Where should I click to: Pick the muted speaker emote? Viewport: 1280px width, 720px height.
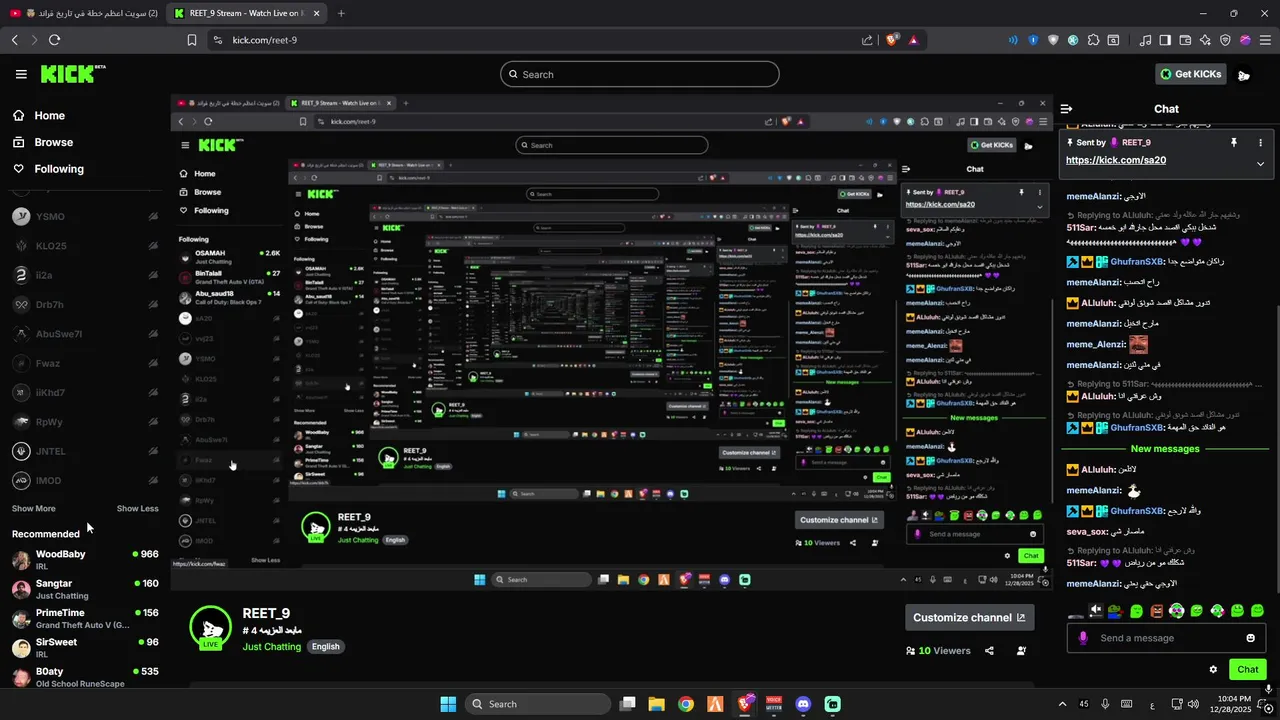coord(1096,610)
